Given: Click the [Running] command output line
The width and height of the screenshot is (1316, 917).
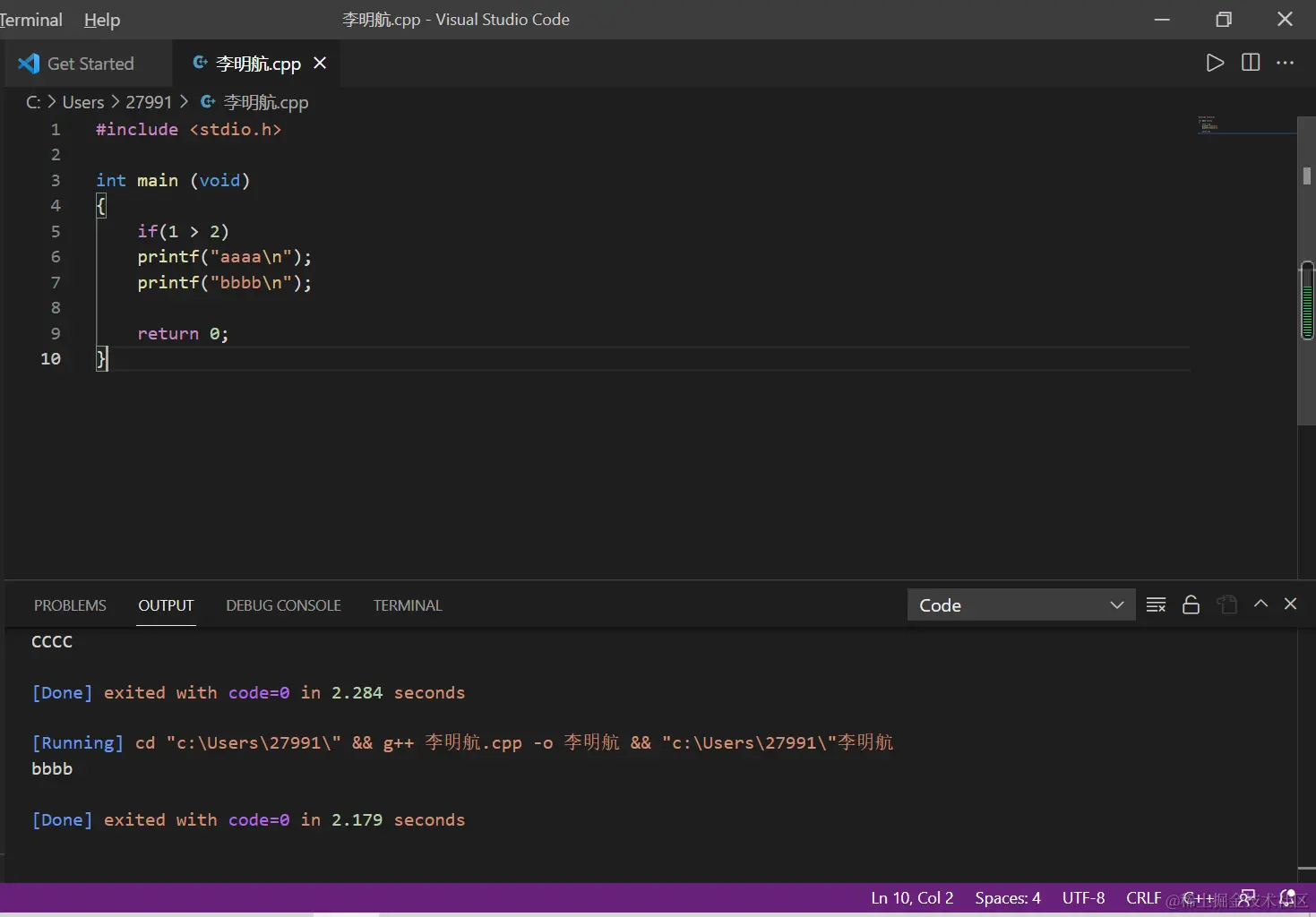Looking at the screenshot, I should point(462,742).
